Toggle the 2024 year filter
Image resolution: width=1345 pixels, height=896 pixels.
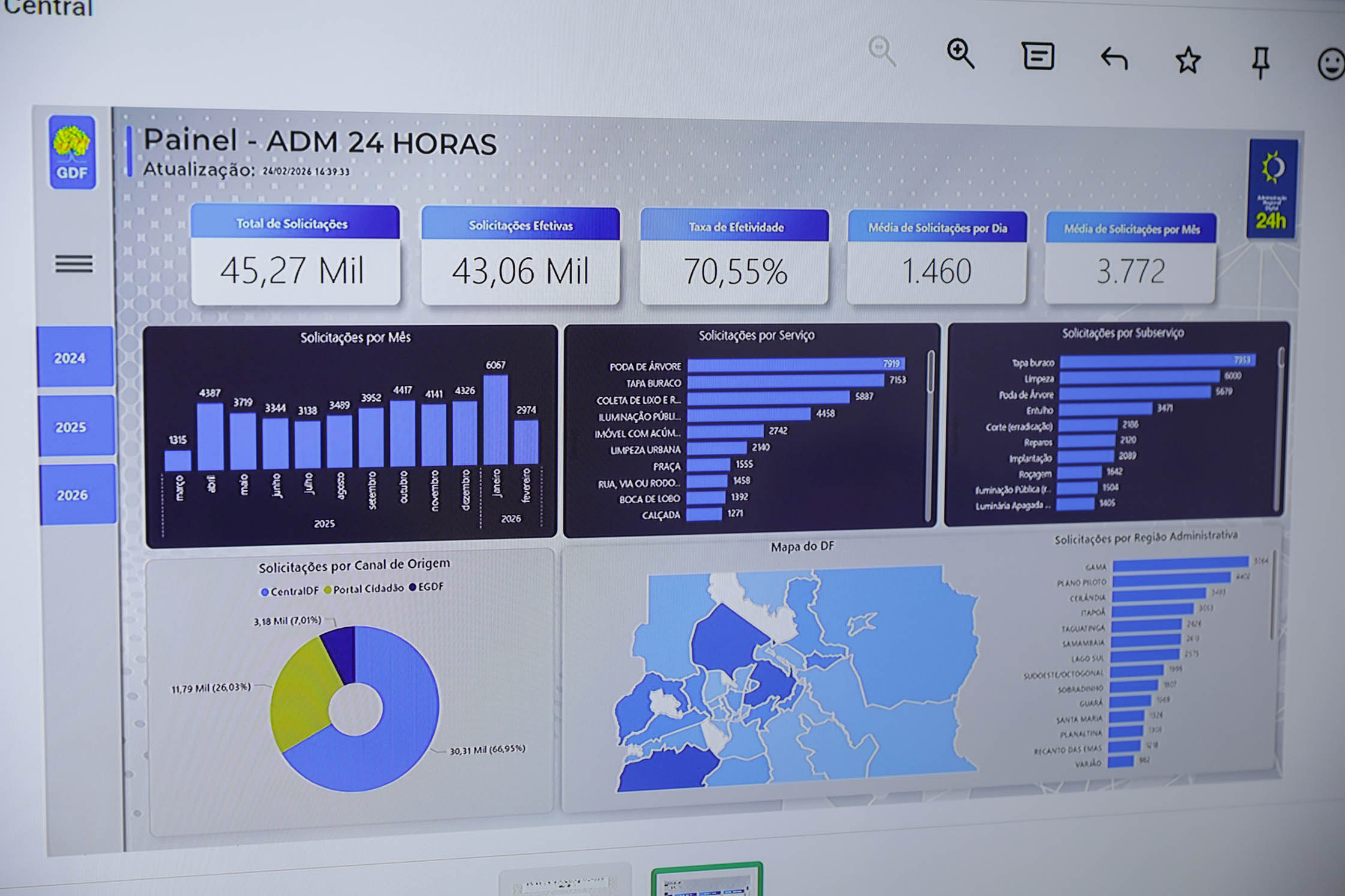click(70, 359)
